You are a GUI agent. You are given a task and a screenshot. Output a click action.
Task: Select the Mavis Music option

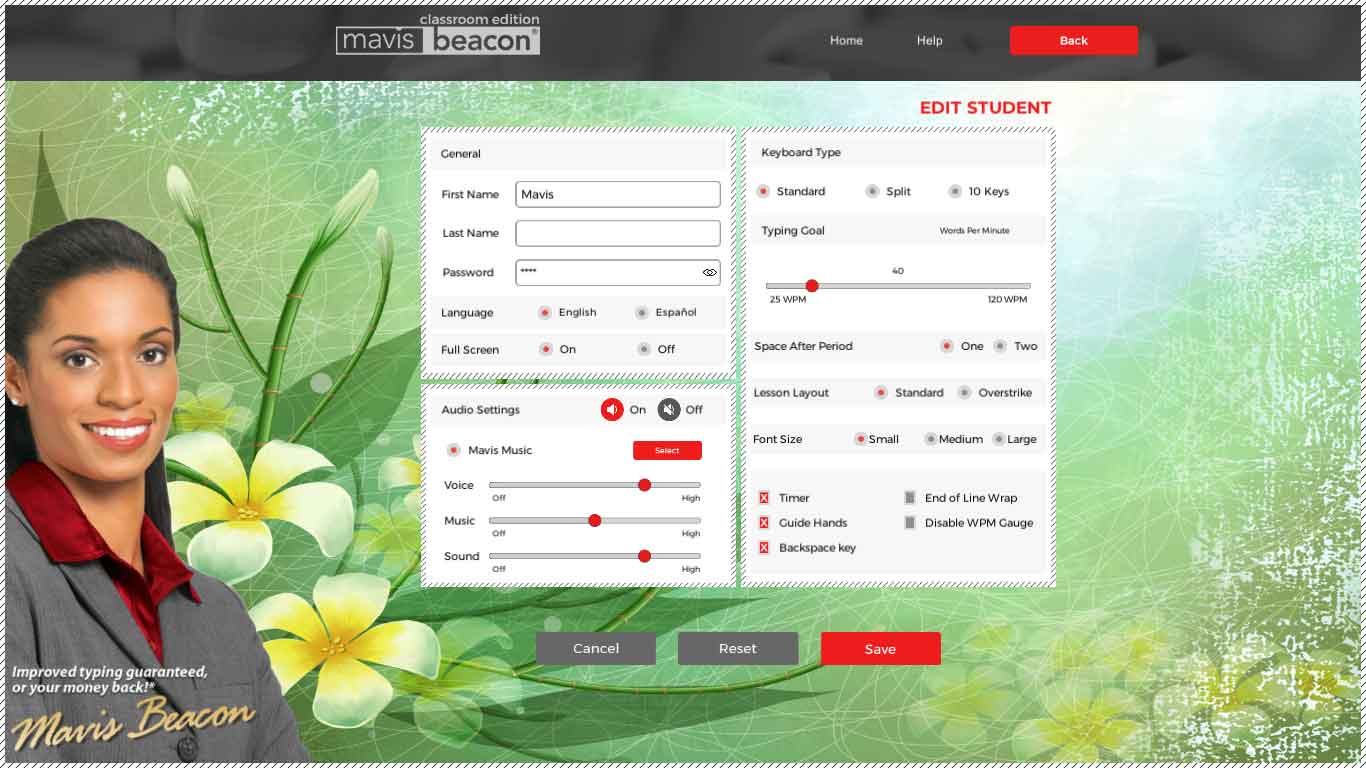pyautogui.click(x=453, y=450)
